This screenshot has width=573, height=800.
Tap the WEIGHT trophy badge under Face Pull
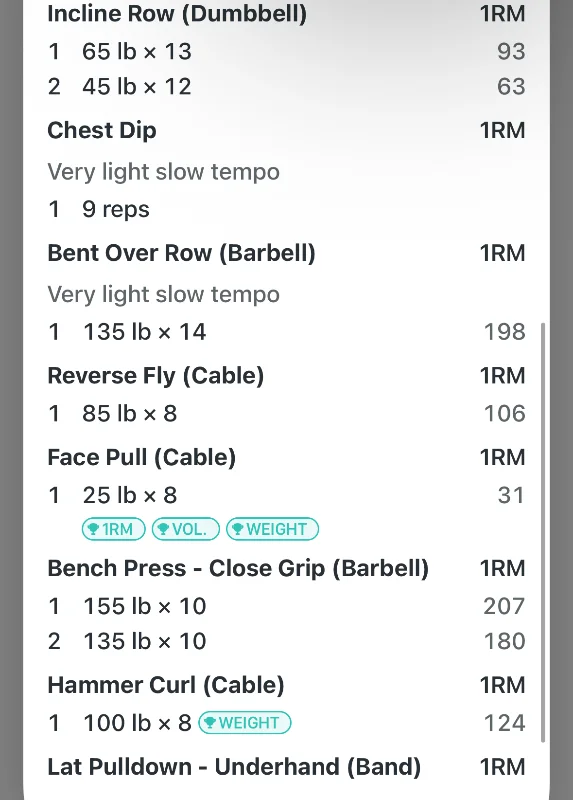click(272, 529)
